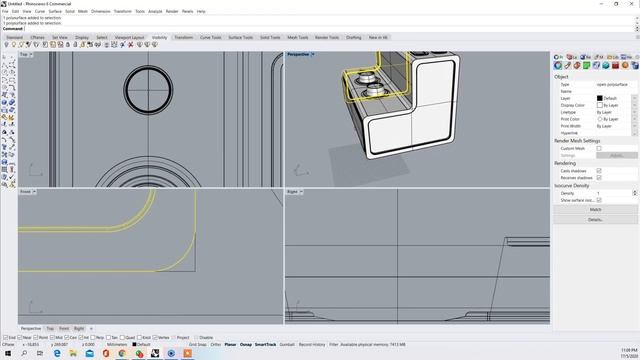640x360 pixels.
Task: Toggle the Near osnap checkbox
Action: [x=20, y=338]
